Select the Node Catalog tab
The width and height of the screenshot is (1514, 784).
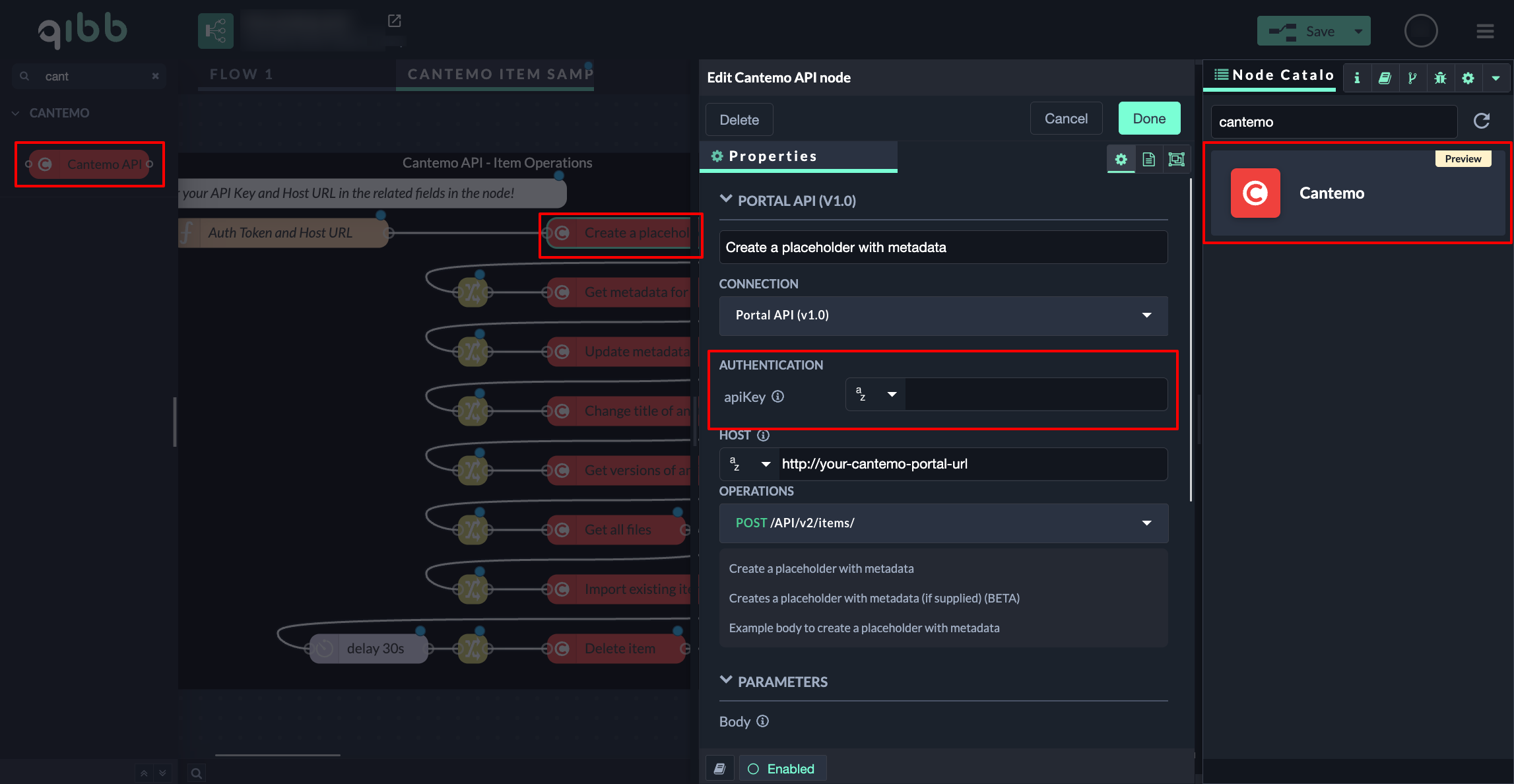1274,75
